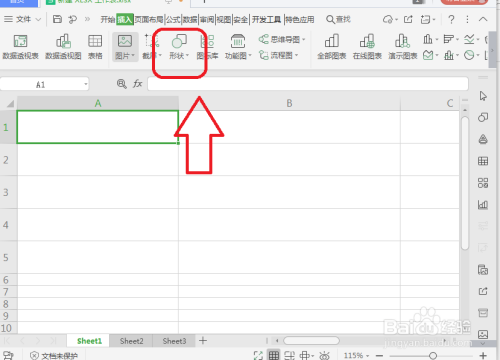Open online charts (在线图表)
The image size is (500, 360).
tap(367, 47)
